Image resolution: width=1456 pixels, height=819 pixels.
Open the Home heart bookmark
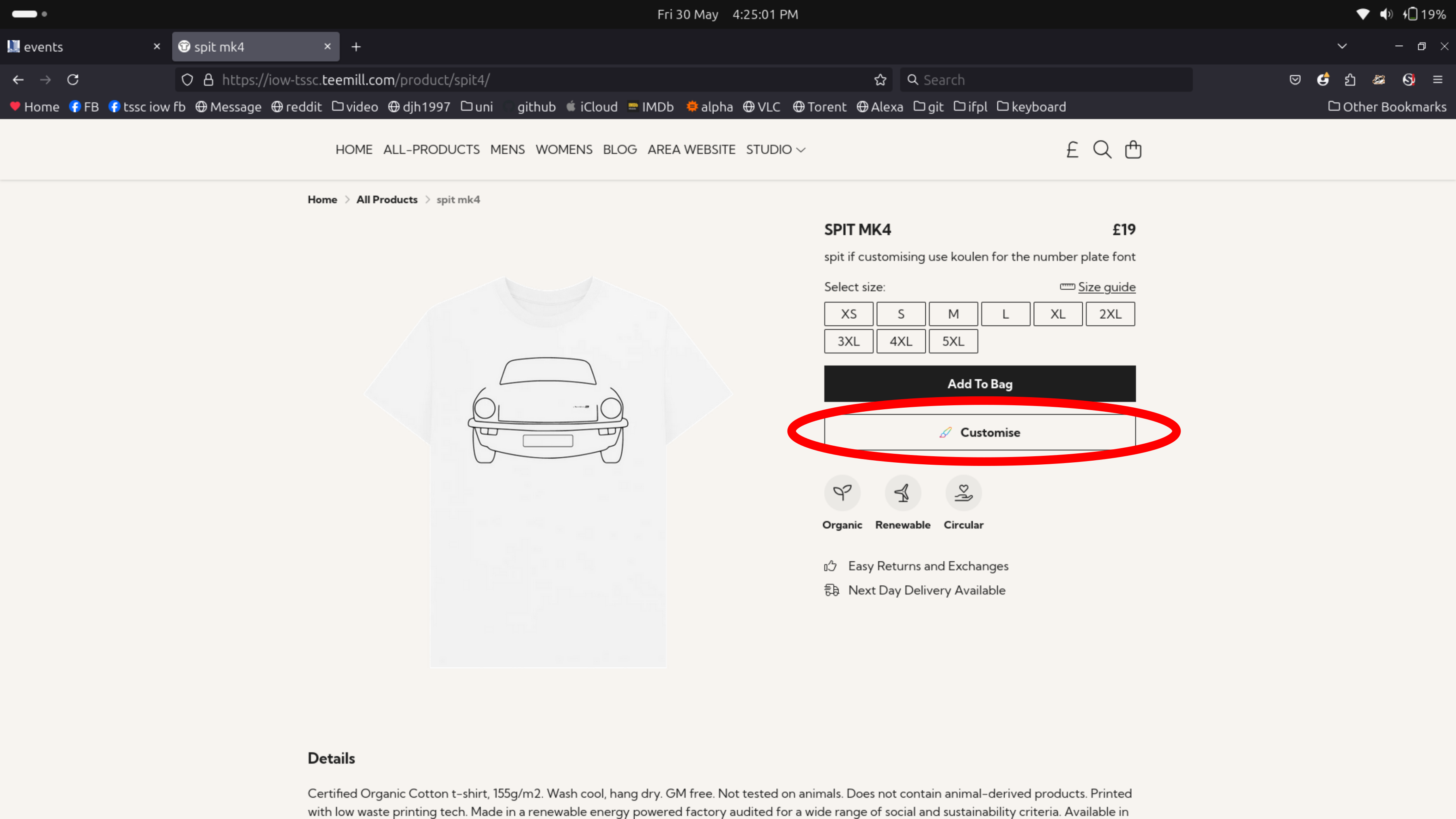point(34,107)
